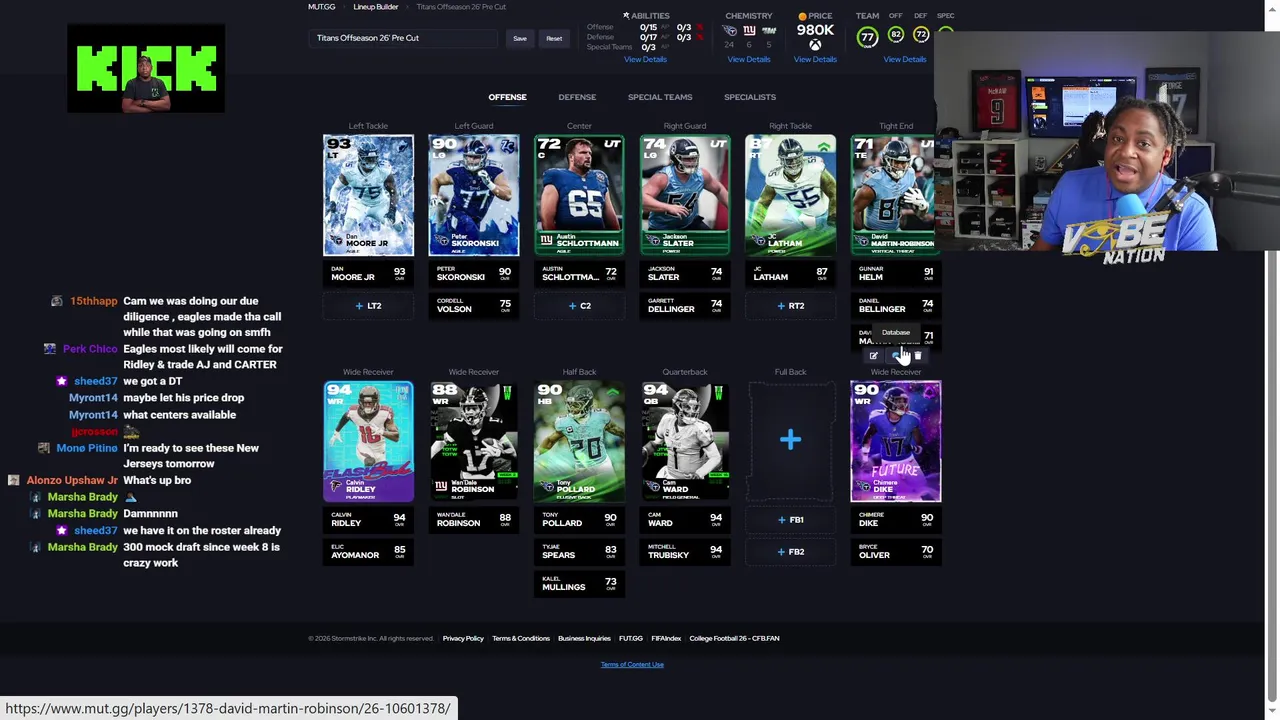Click the Gunnar Helm 91 row

[896, 273]
